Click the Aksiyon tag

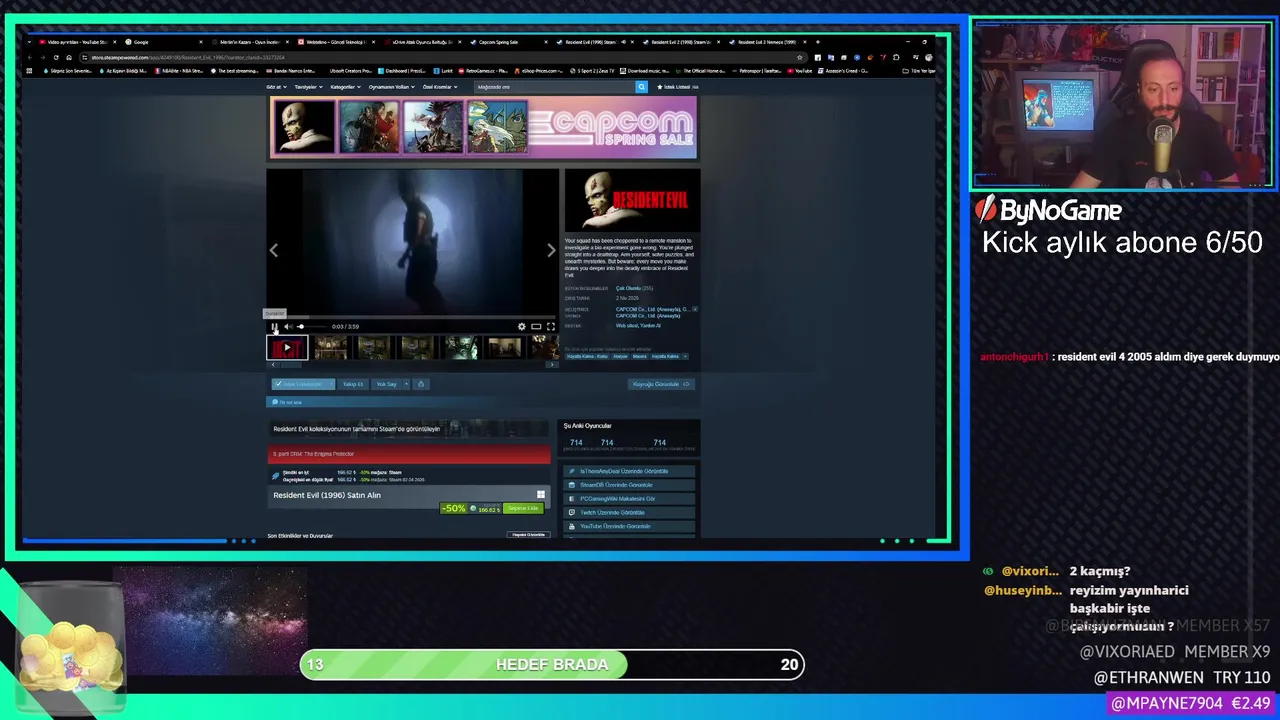[x=620, y=356]
